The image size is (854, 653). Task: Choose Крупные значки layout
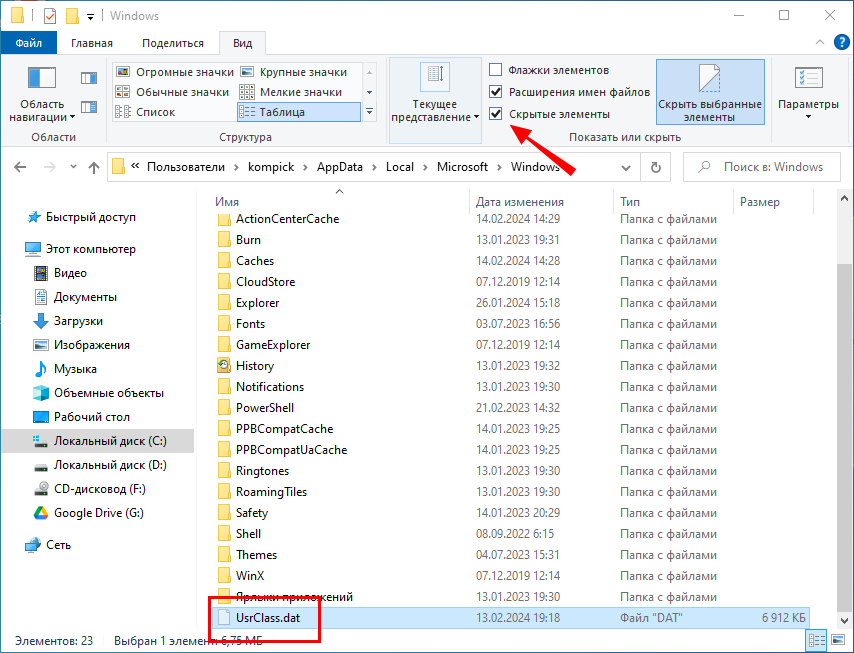pyautogui.click(x=294, y=72)
